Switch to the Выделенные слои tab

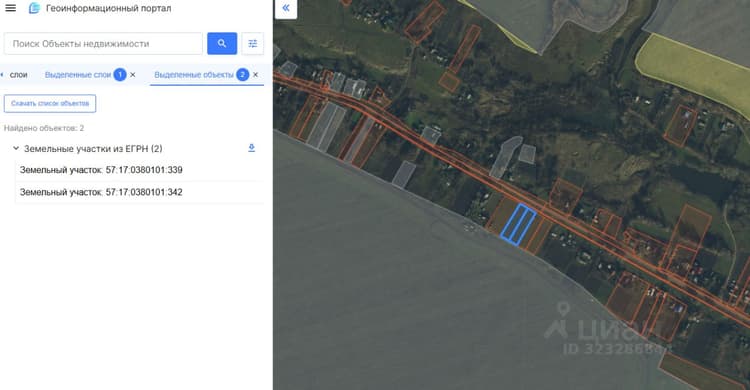click(78, 75)
